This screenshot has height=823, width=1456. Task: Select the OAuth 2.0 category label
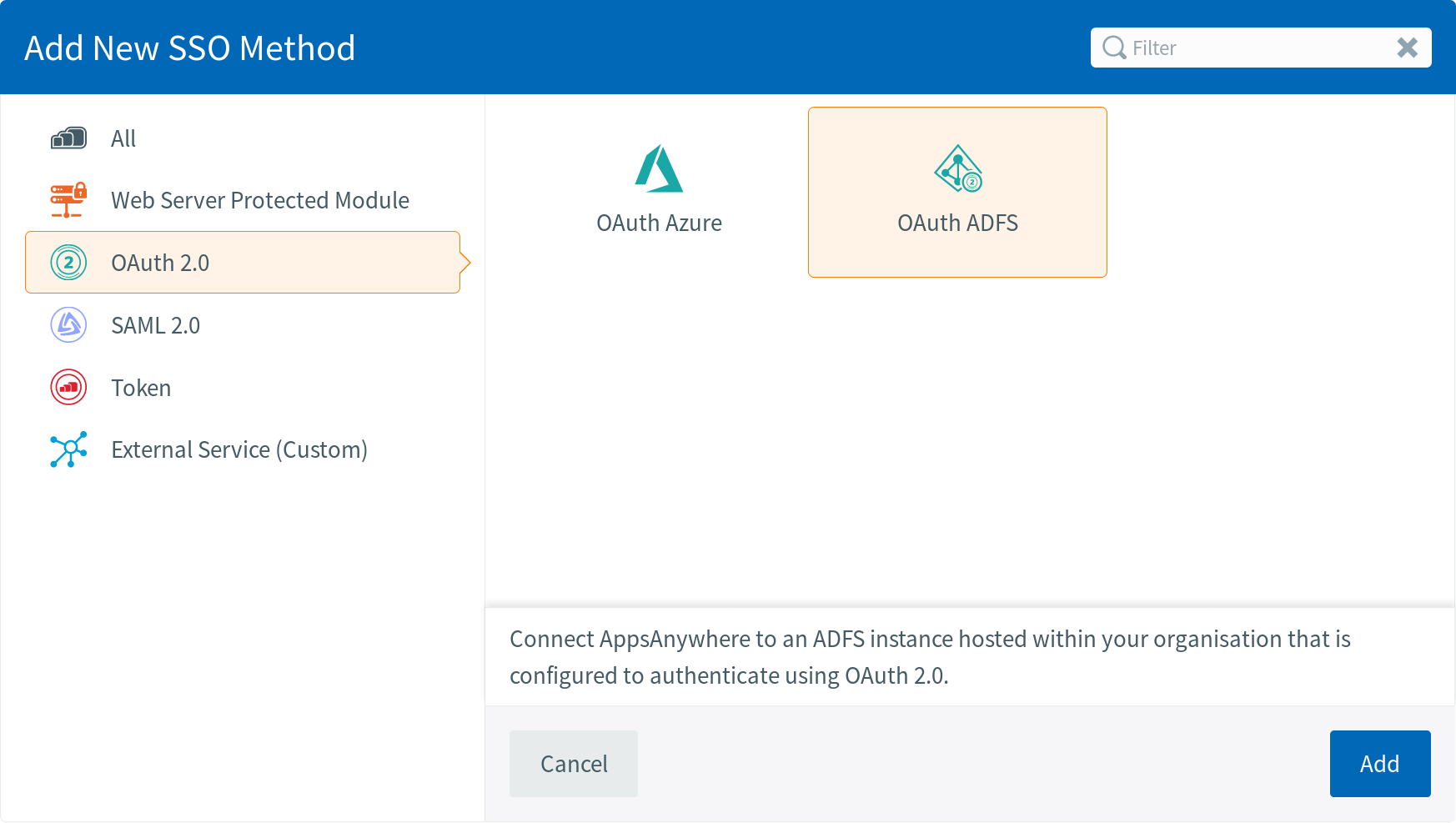(160, 263)
